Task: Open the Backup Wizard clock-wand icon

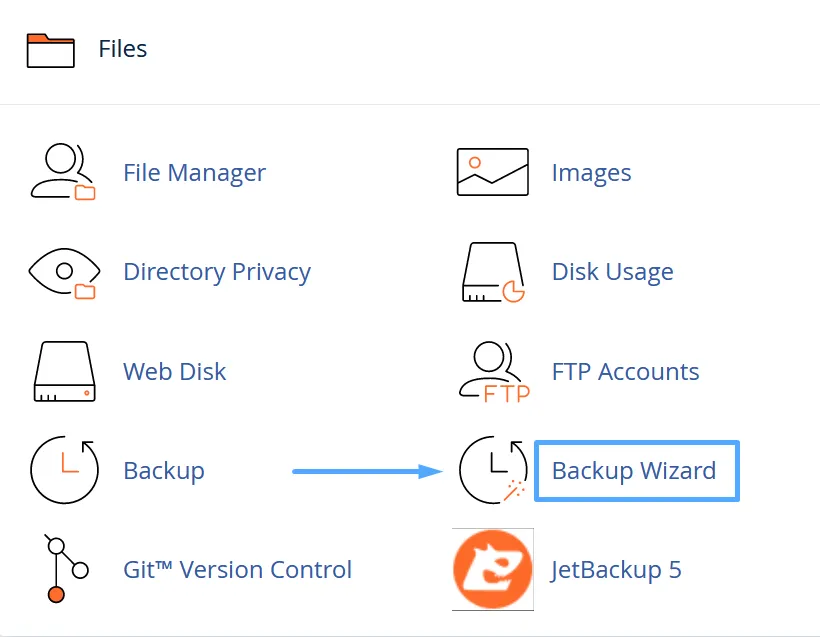Action: point(492,470)
